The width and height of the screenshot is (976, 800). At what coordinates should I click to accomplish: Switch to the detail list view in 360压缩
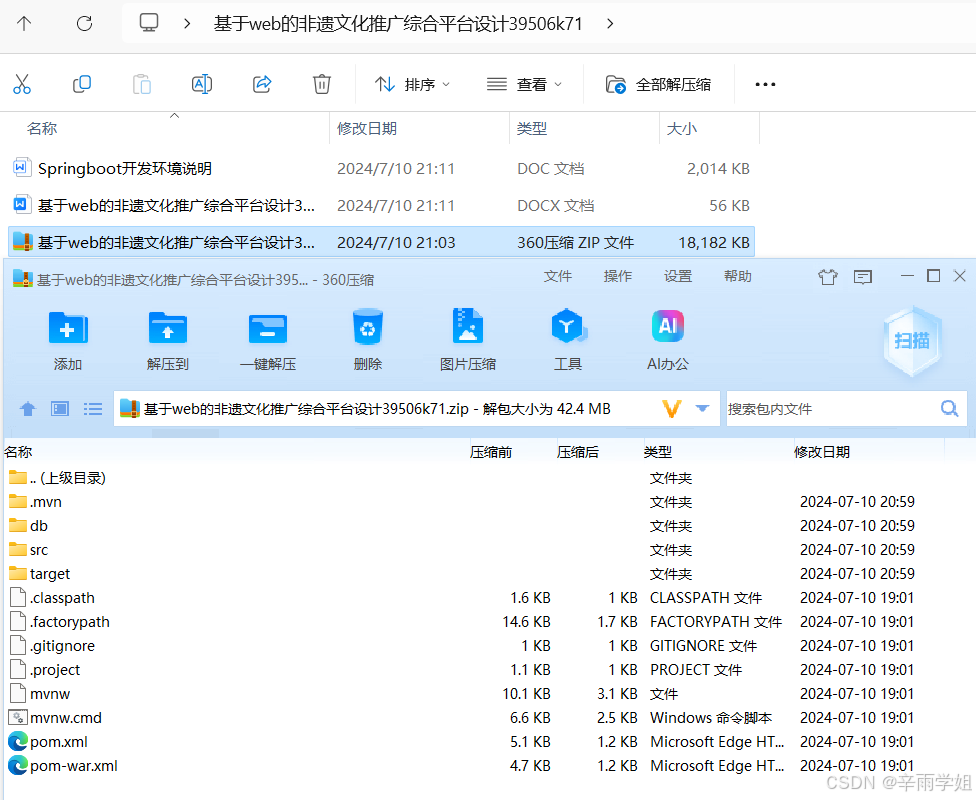[x=93, y=409]
